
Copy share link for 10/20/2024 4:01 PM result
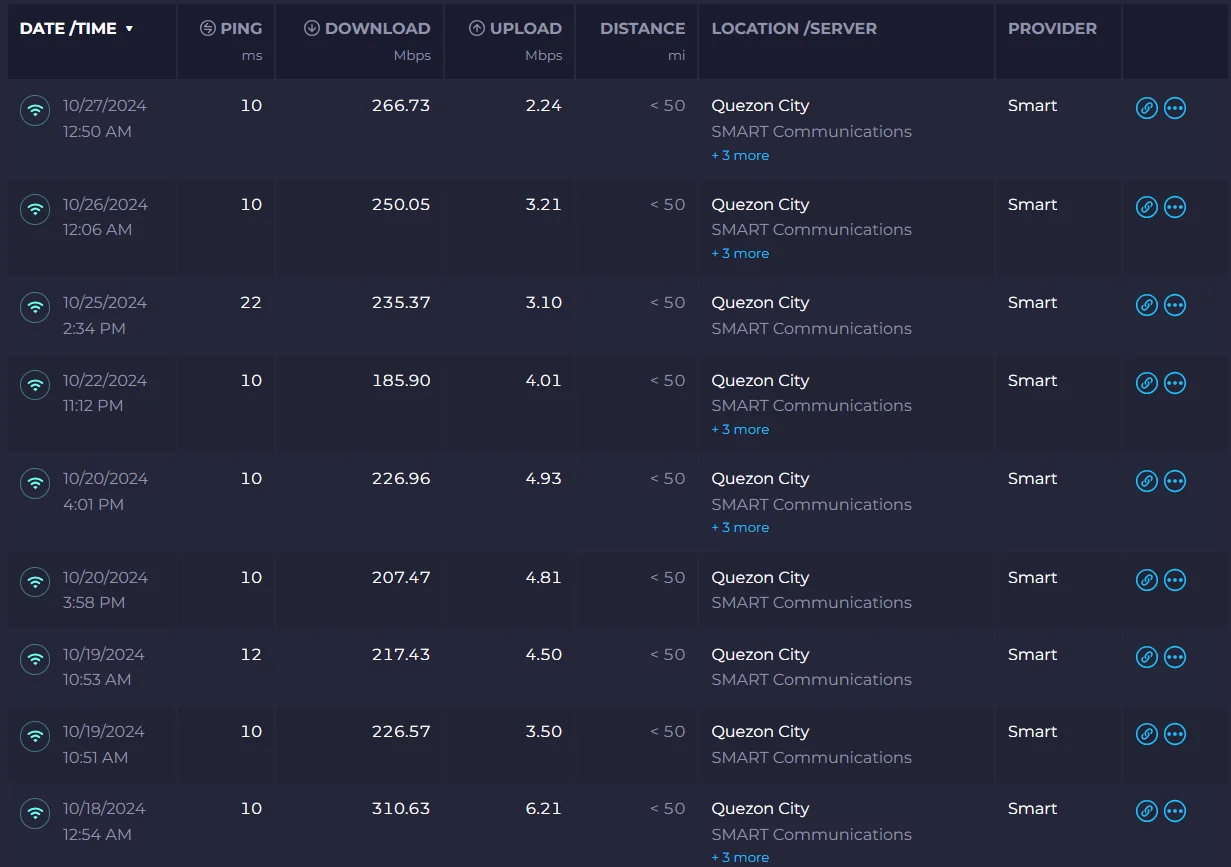(x=1147, y=481)
